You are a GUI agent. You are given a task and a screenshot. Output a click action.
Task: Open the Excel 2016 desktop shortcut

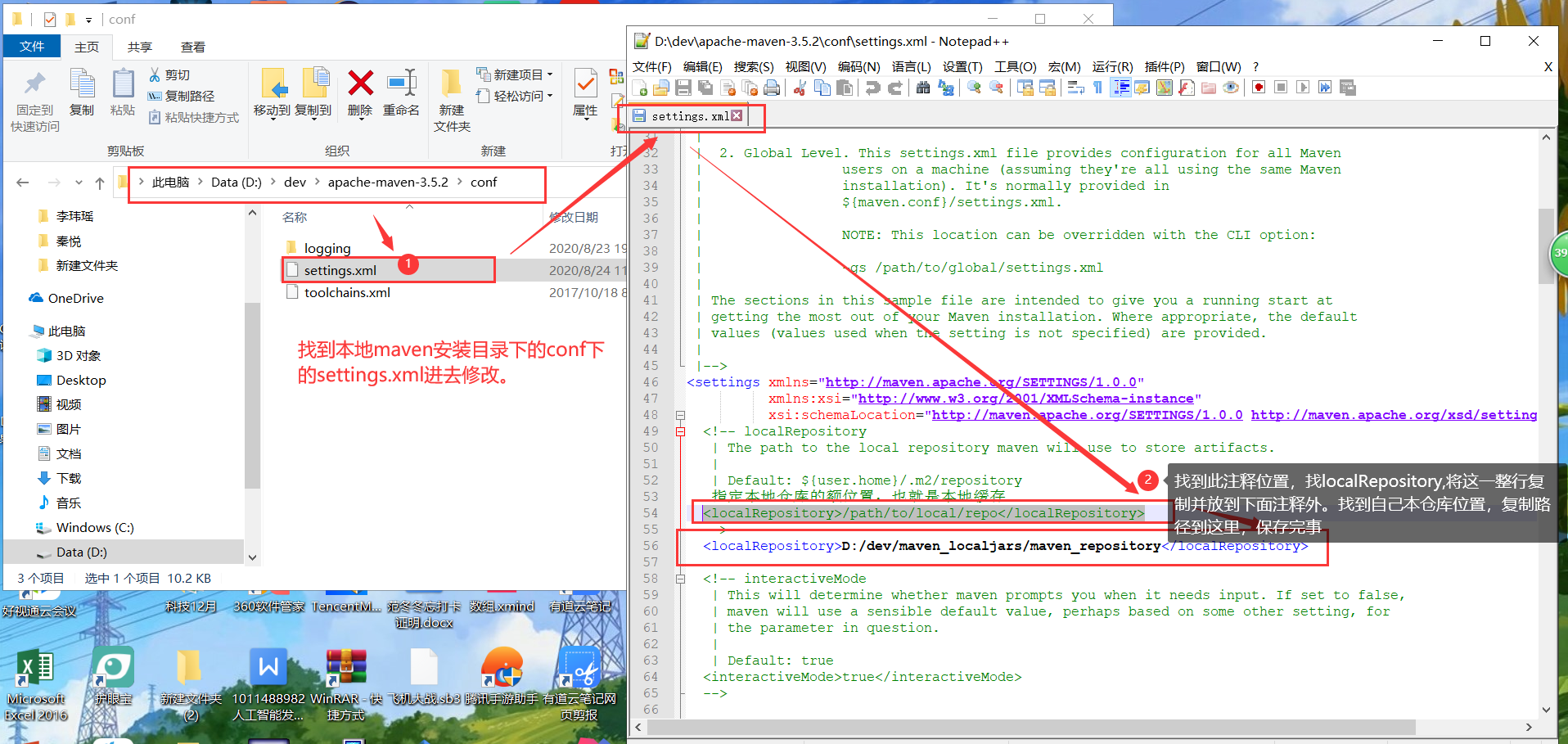(x=36, y=685)
